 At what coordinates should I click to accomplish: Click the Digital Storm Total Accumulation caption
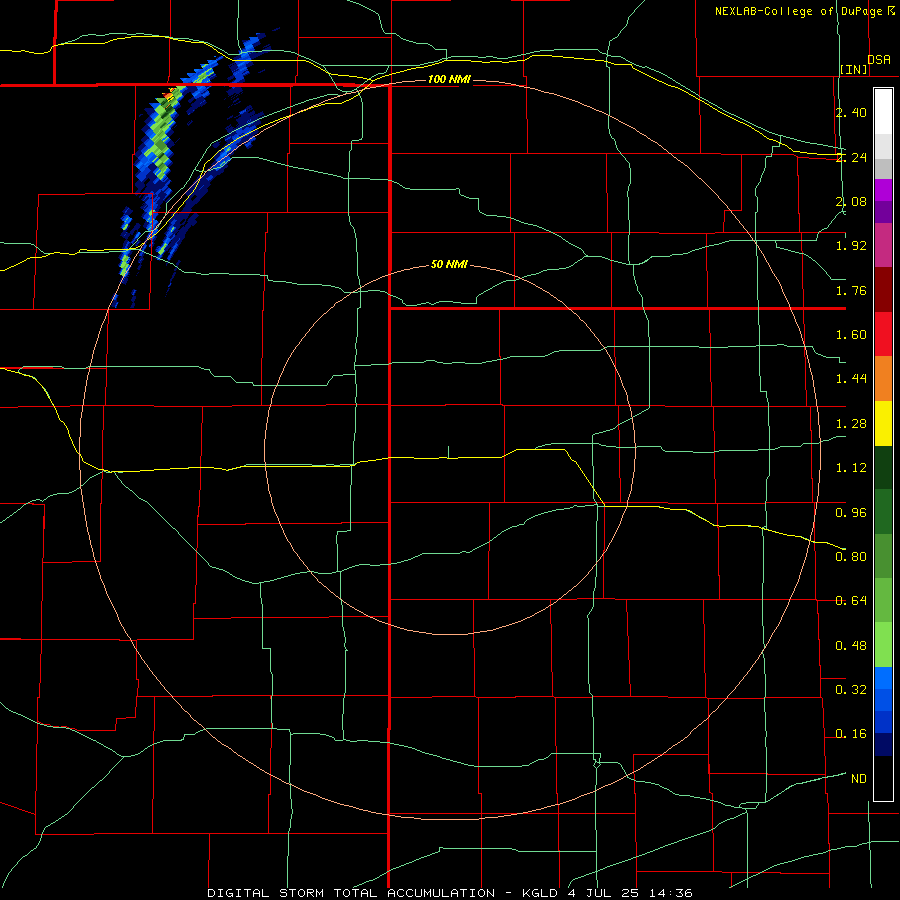click(449, 893)
